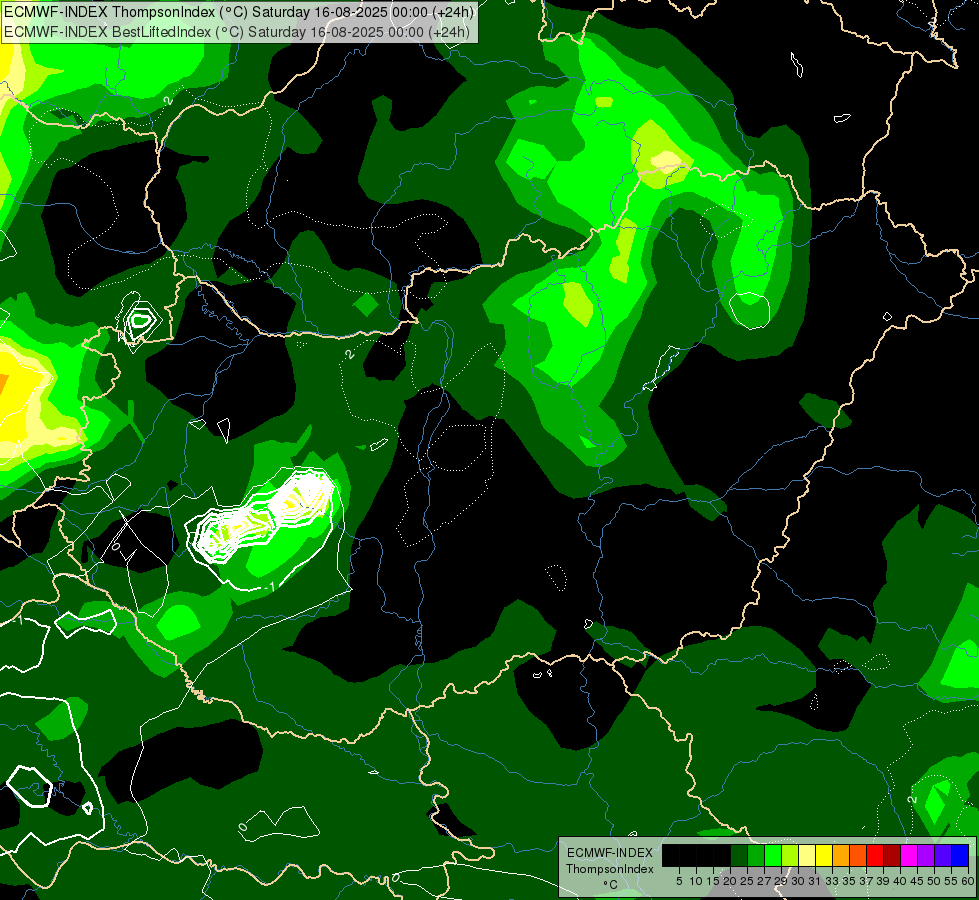
Task: Click the legend tick value 31
Action: point(815,881)
